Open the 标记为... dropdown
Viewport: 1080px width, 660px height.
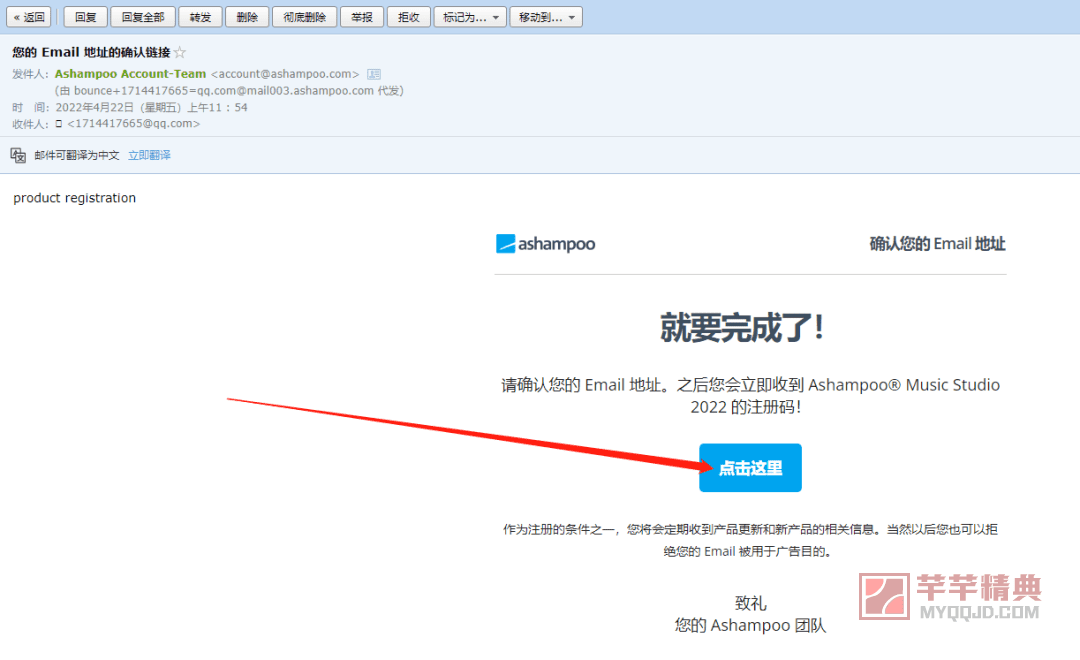(x=470, y=17)
